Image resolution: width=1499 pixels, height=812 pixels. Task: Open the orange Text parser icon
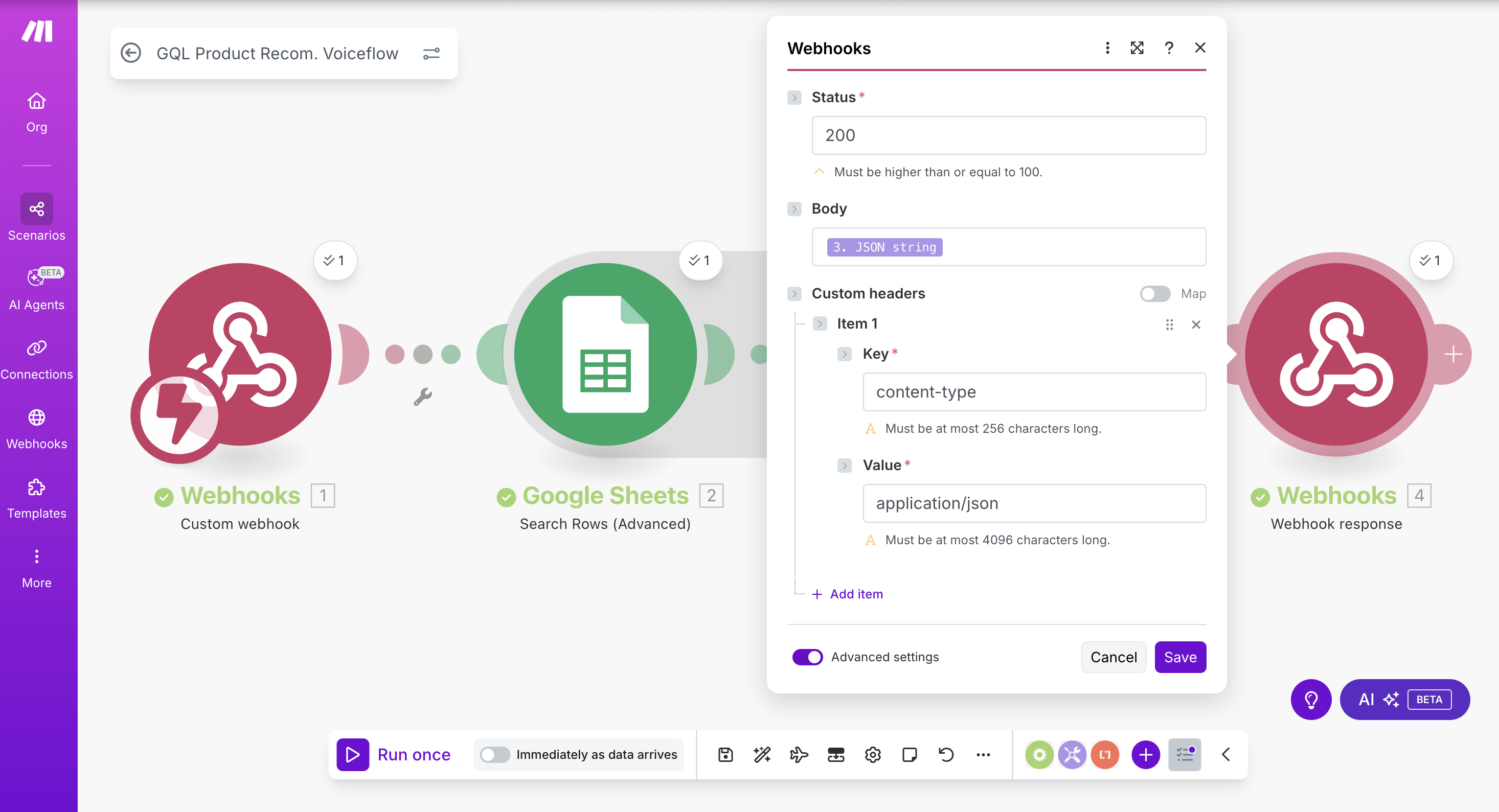[x=1104, y=754]
